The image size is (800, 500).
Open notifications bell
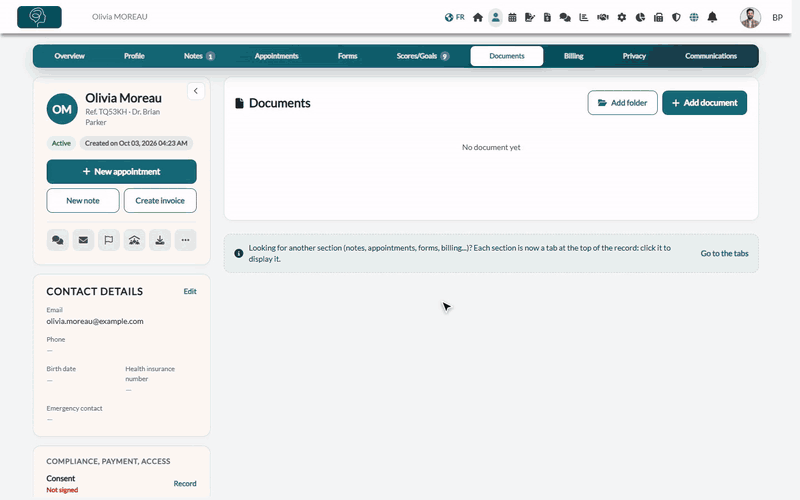click(712, 17)
